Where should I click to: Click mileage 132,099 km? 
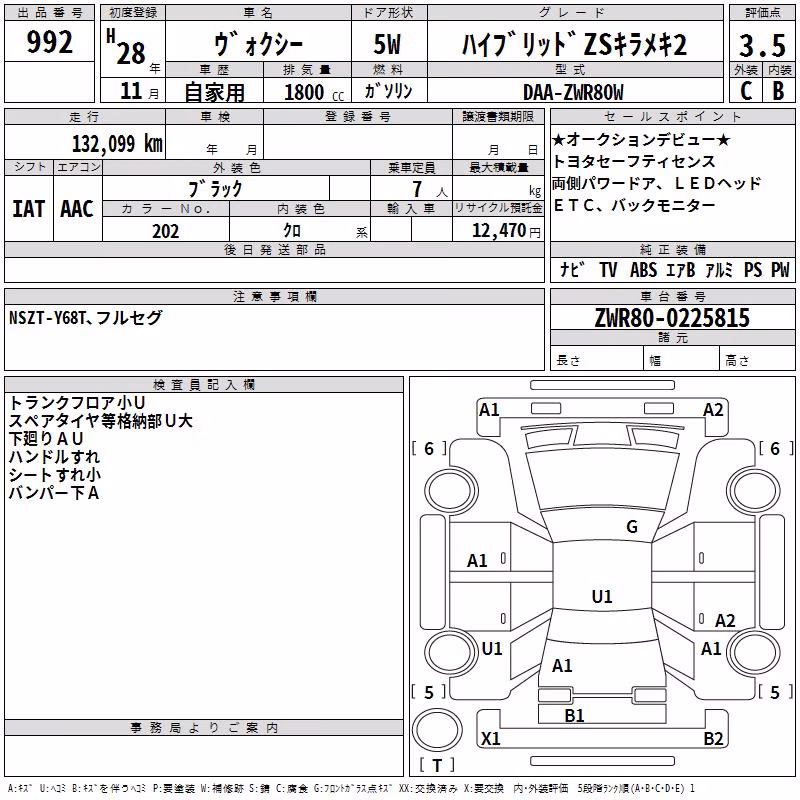point(117,143)
